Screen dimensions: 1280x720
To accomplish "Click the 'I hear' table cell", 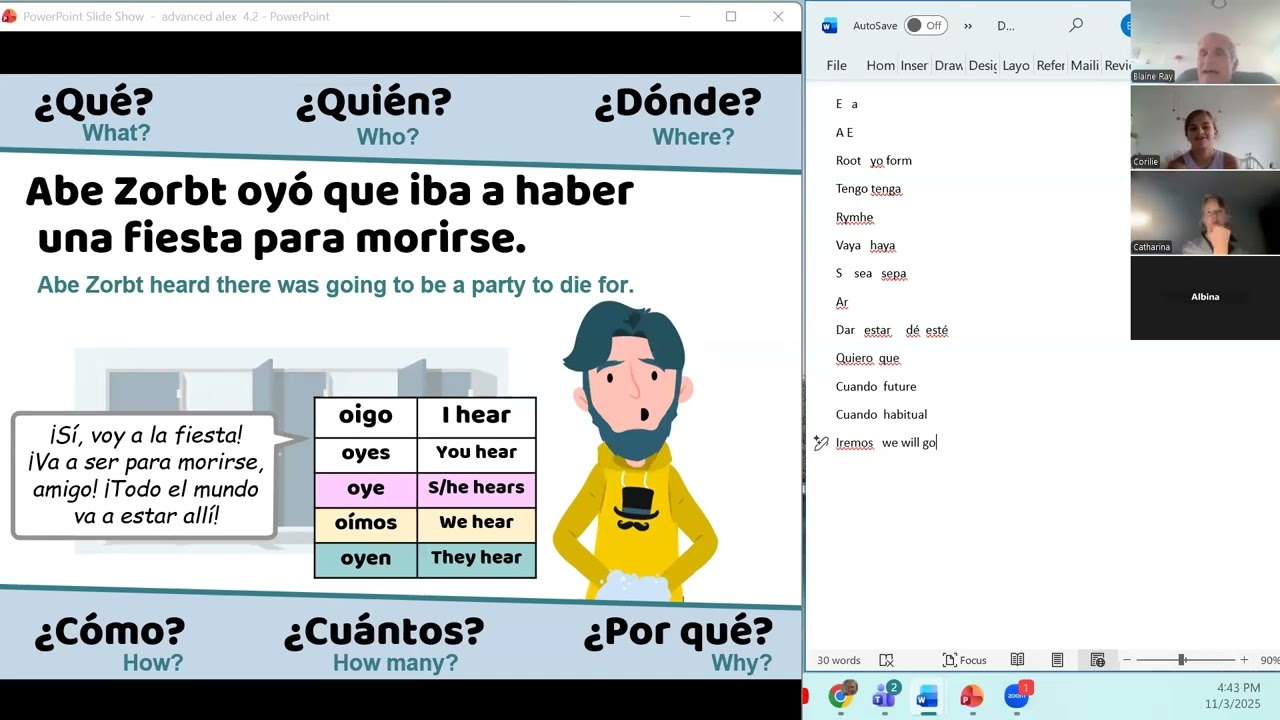I will [x=476, y=416].
